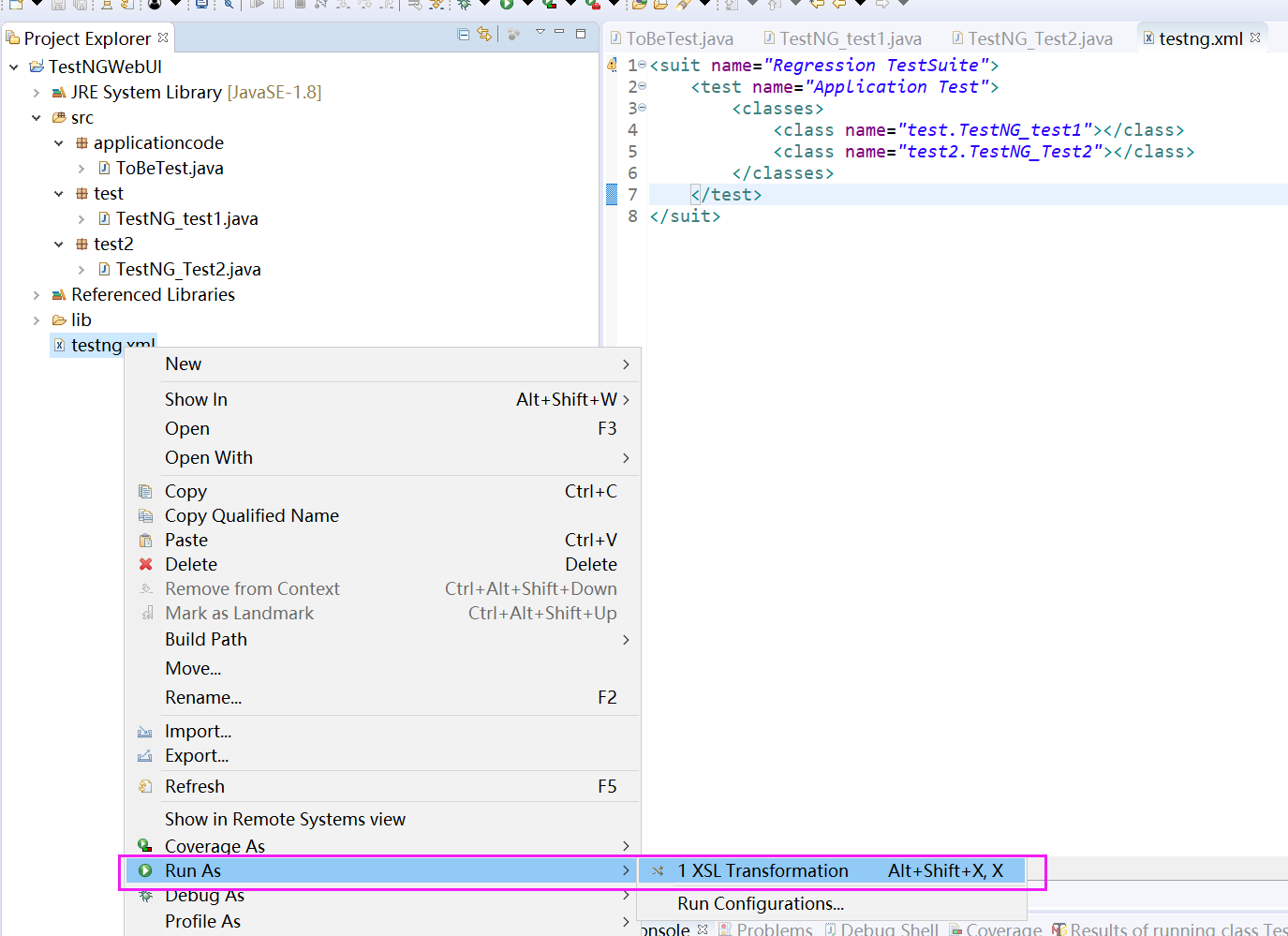Toggle Link with Editor in Project Explorer

[x=484, y=34]
